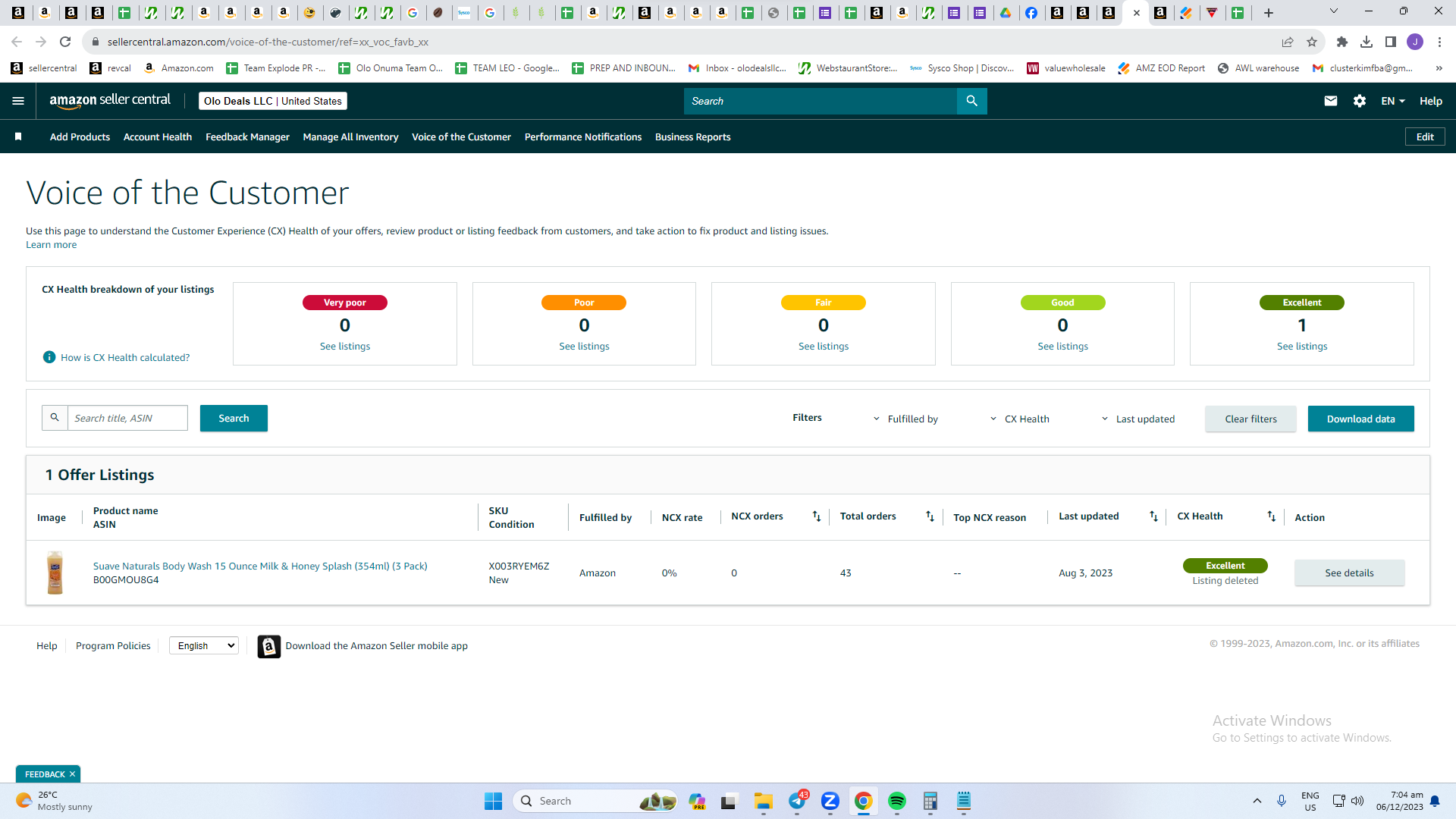The image size is (1456, 819).
Task: Open Manage All Inventory menu item
Action: click(350, 137)
